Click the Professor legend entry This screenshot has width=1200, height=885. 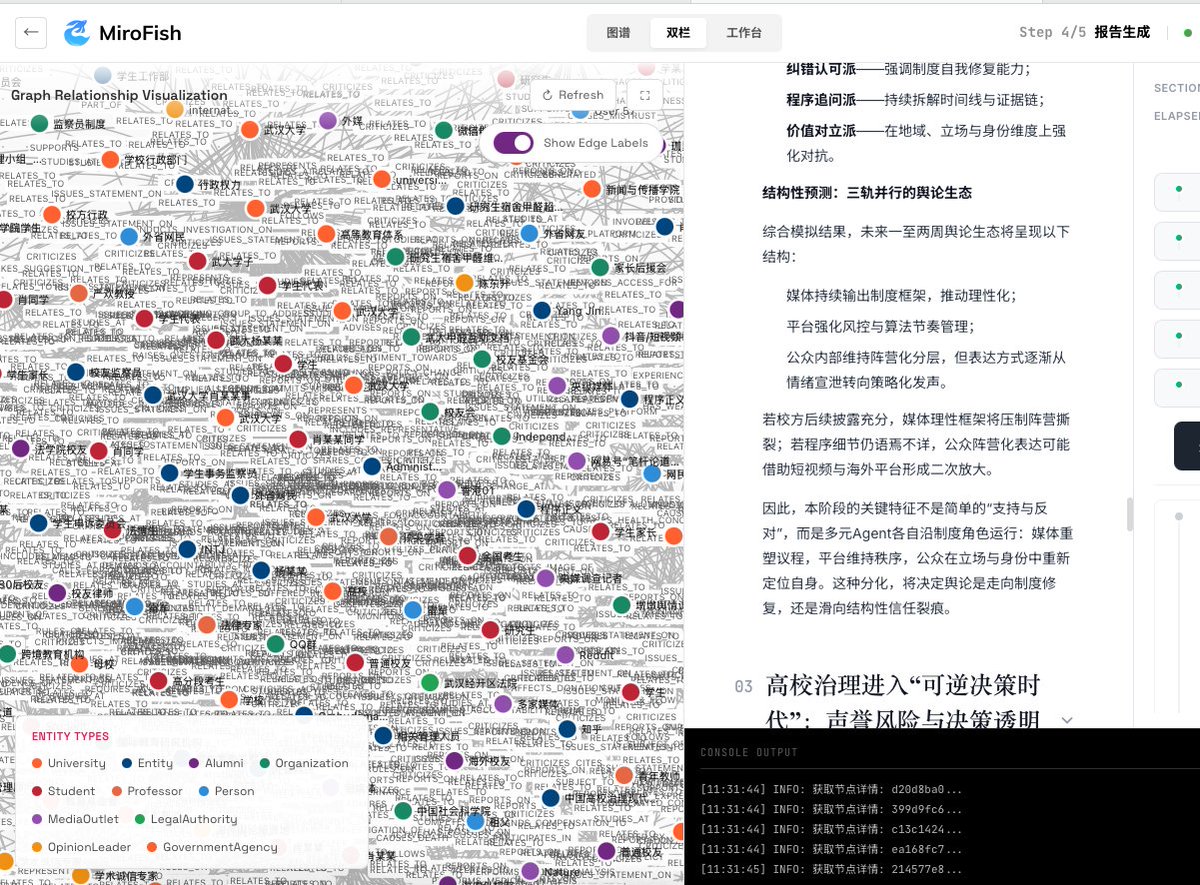pyautogui.click(x=148, y=791)
